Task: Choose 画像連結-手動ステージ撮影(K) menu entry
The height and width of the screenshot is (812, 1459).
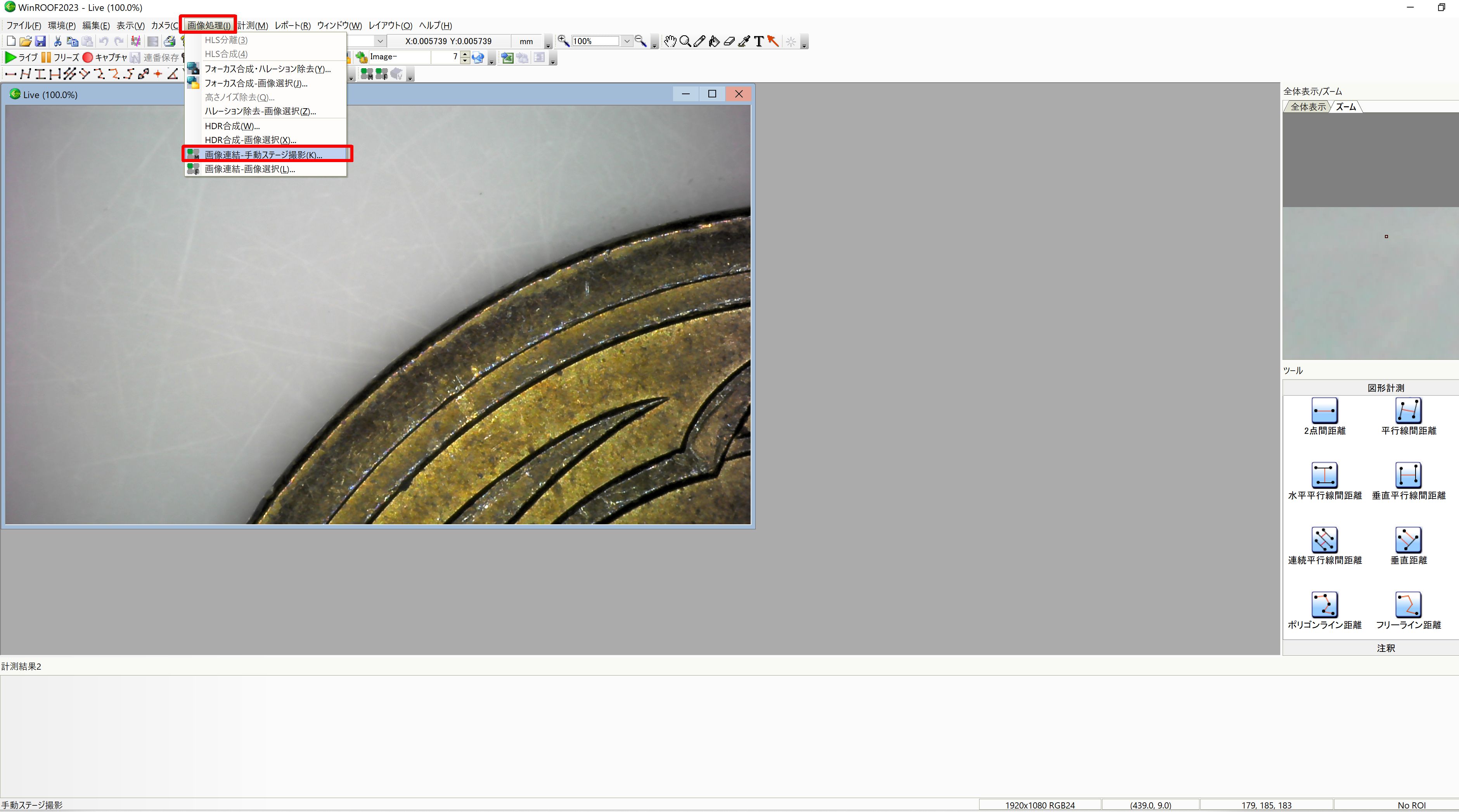Action: [x=266, y=155]
